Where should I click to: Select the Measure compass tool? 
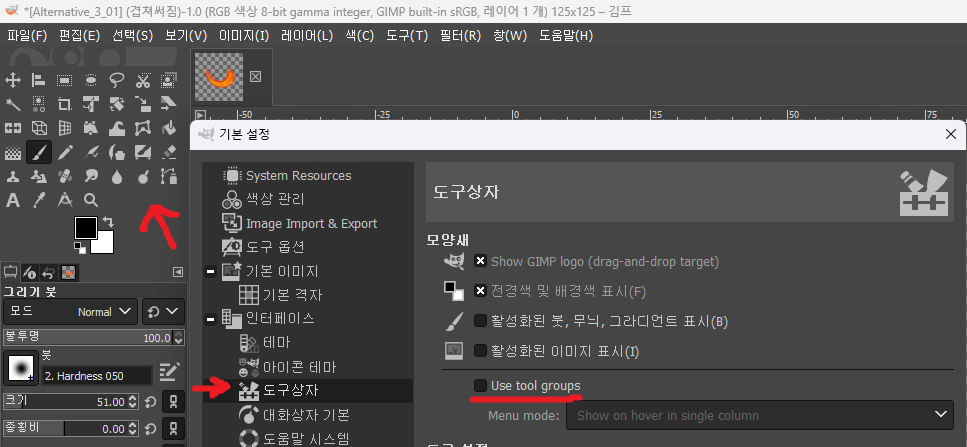pos(64,200)
